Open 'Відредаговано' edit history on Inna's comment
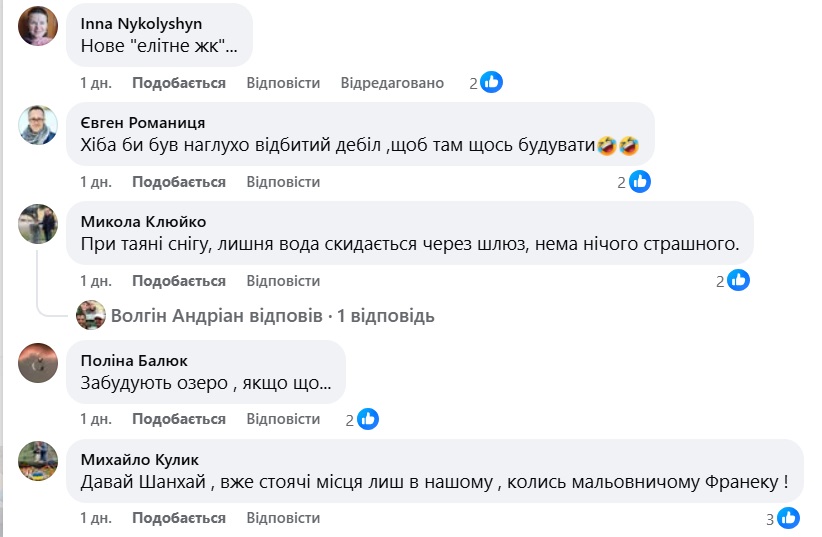 pos(392,83)
